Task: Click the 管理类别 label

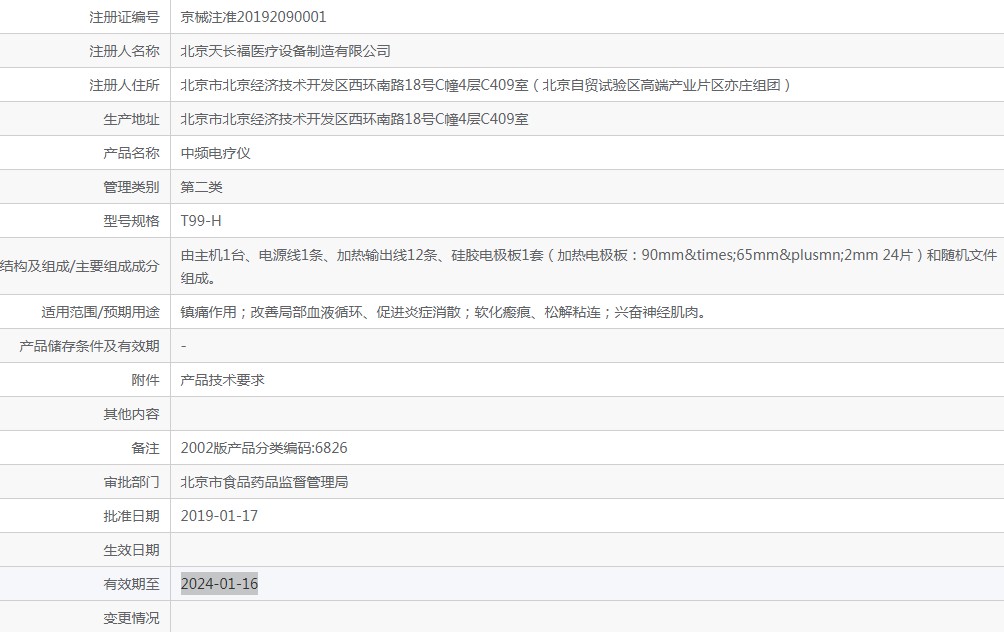Action: 131,187
